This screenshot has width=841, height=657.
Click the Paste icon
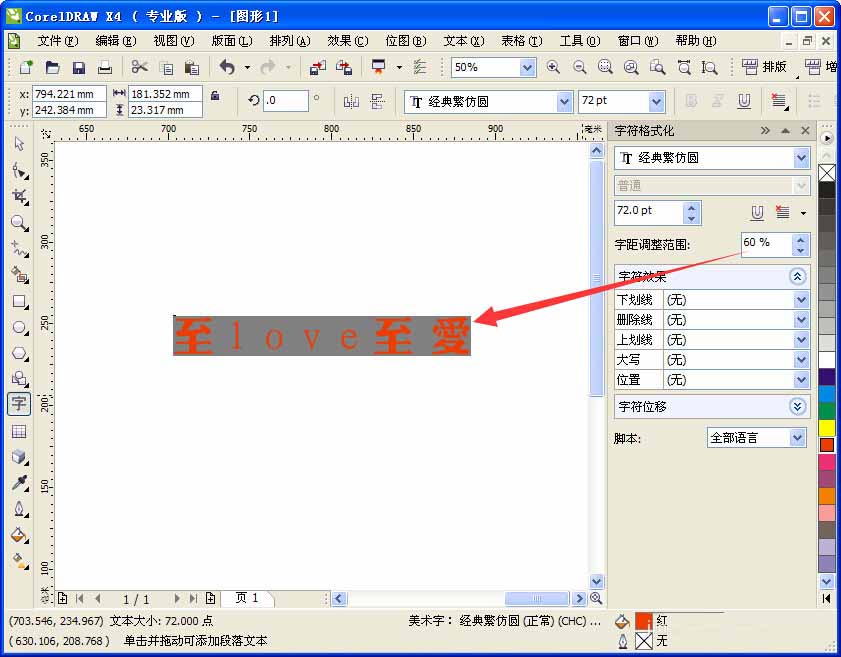pyautogui.click(x=191, y=68)
